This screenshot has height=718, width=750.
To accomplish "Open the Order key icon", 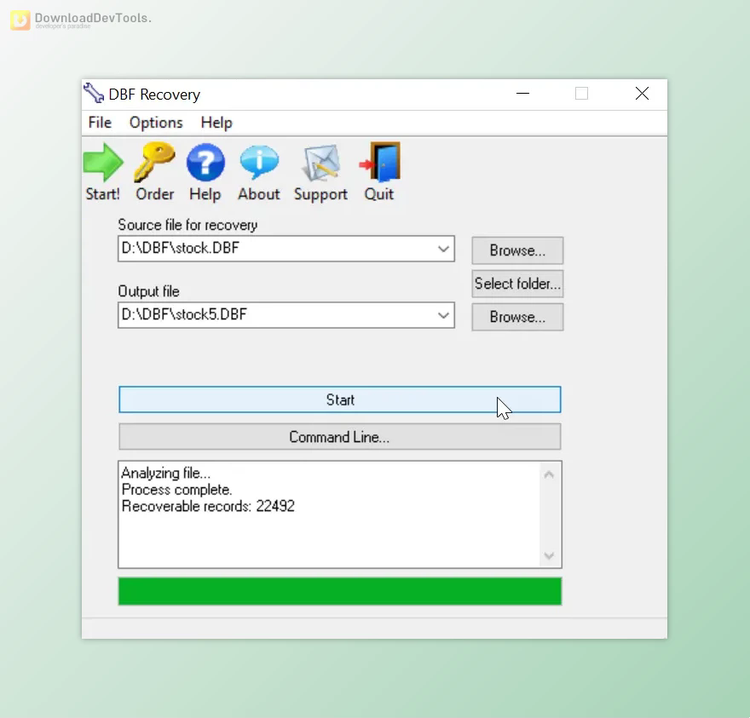I will pos(154,162).
